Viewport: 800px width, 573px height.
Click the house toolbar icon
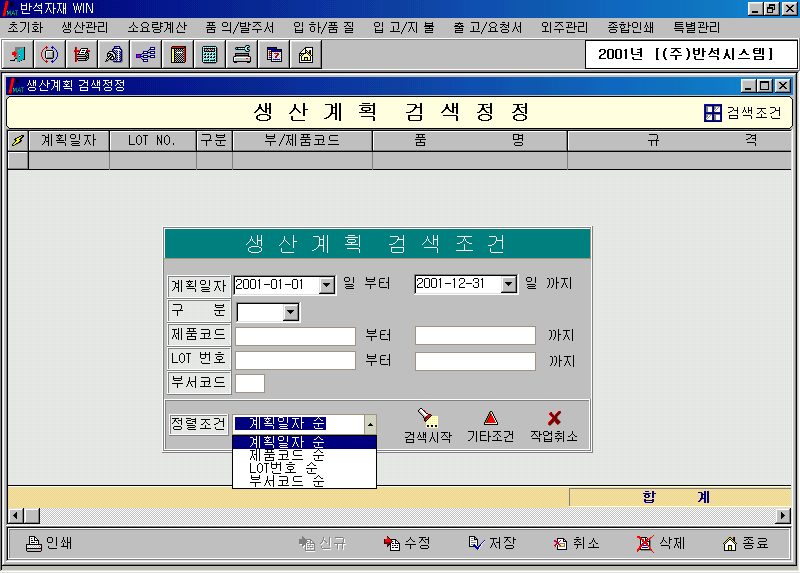click(305, 55)
